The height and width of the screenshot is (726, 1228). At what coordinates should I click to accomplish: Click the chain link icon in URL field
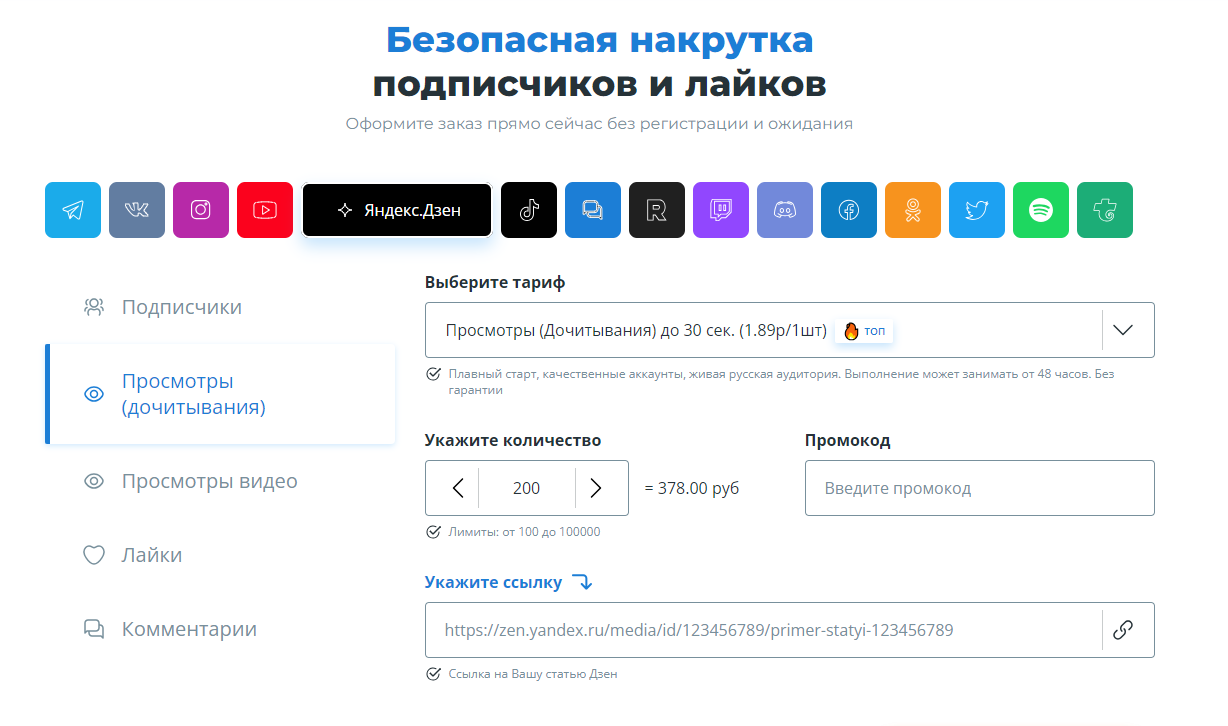tap(1123, 630)
